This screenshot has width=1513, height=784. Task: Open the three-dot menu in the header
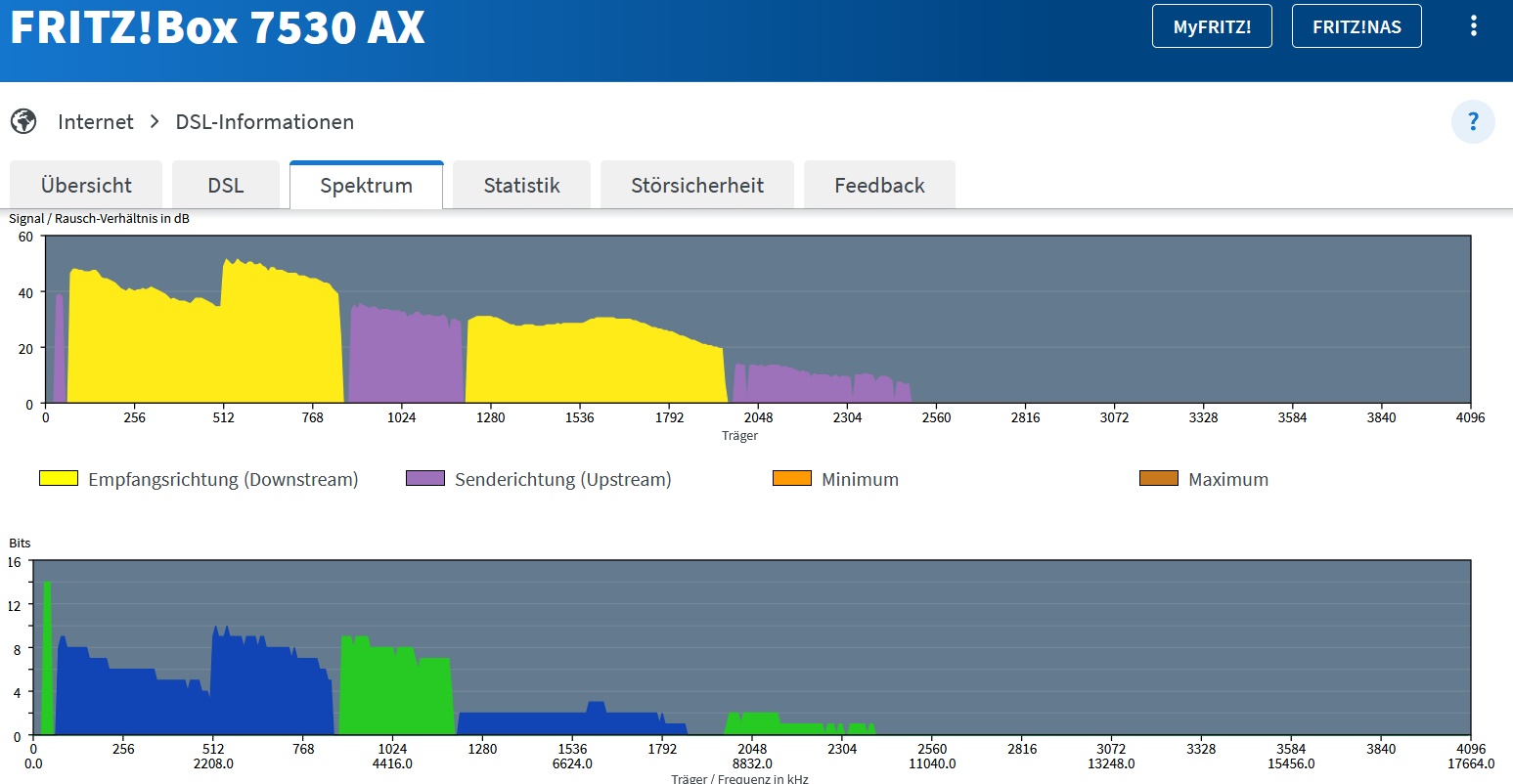click(x=1473, y=26)
